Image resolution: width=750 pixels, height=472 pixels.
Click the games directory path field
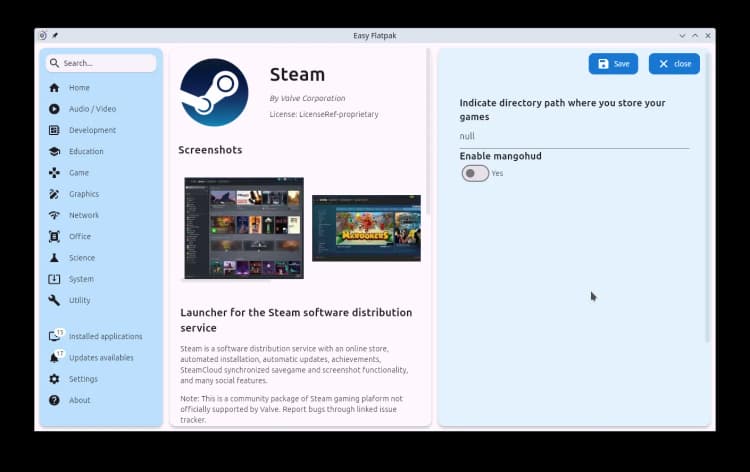[574, 136]
